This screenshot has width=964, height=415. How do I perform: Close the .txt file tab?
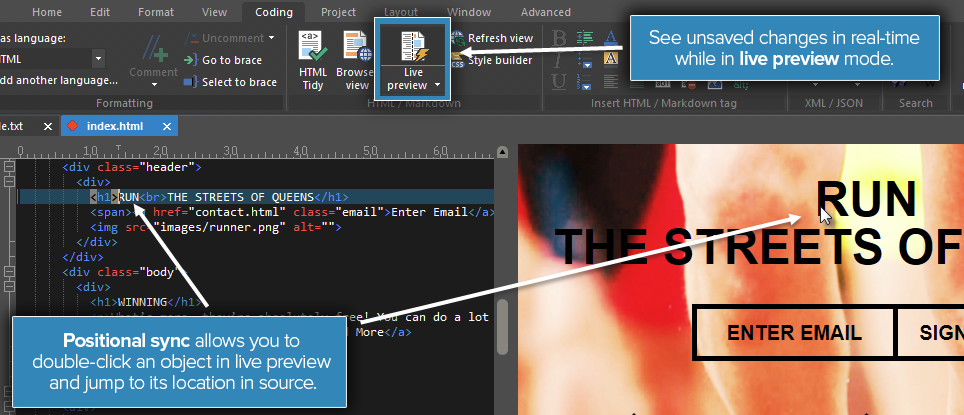coord(48,127)
